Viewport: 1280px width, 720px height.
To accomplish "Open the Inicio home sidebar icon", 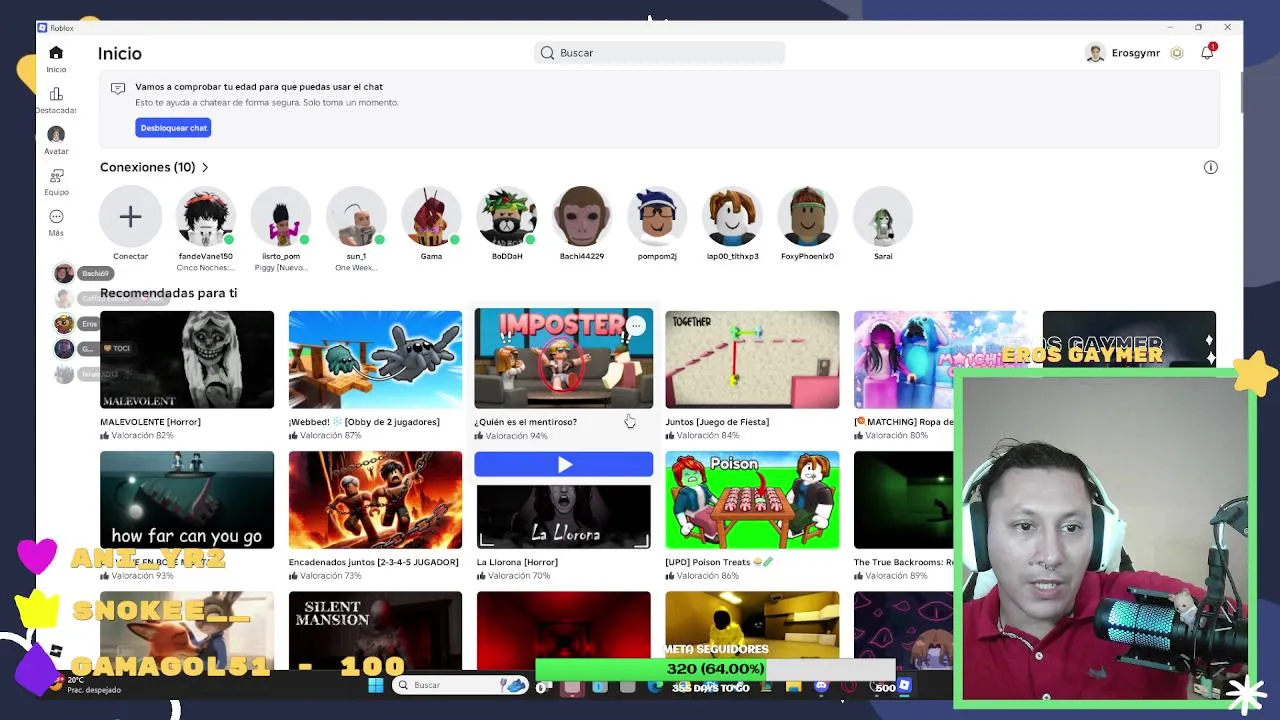I will click(56, 53).
